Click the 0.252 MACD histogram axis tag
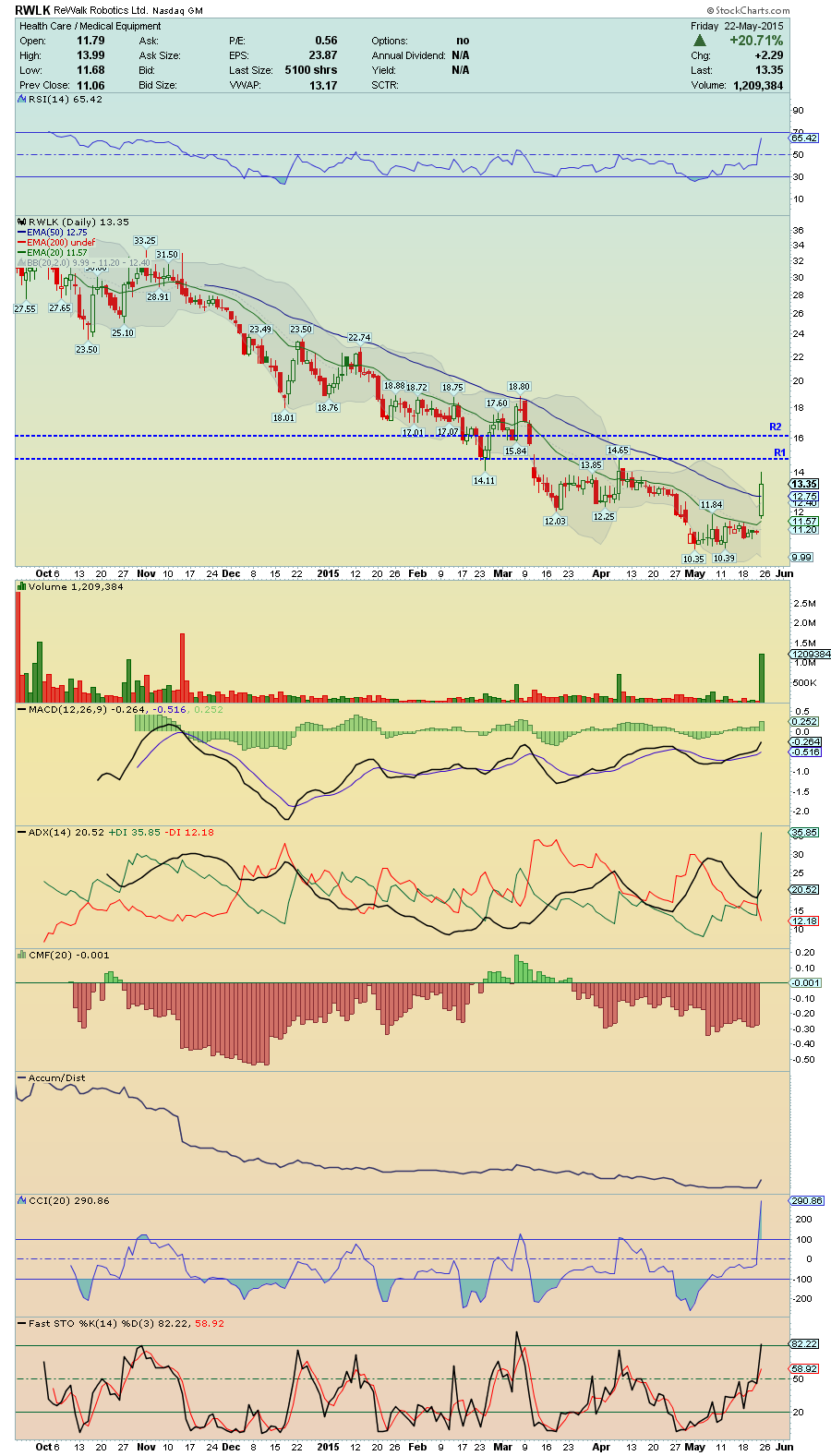Viewport: 831px width, 1456px height. pos(805,721)
